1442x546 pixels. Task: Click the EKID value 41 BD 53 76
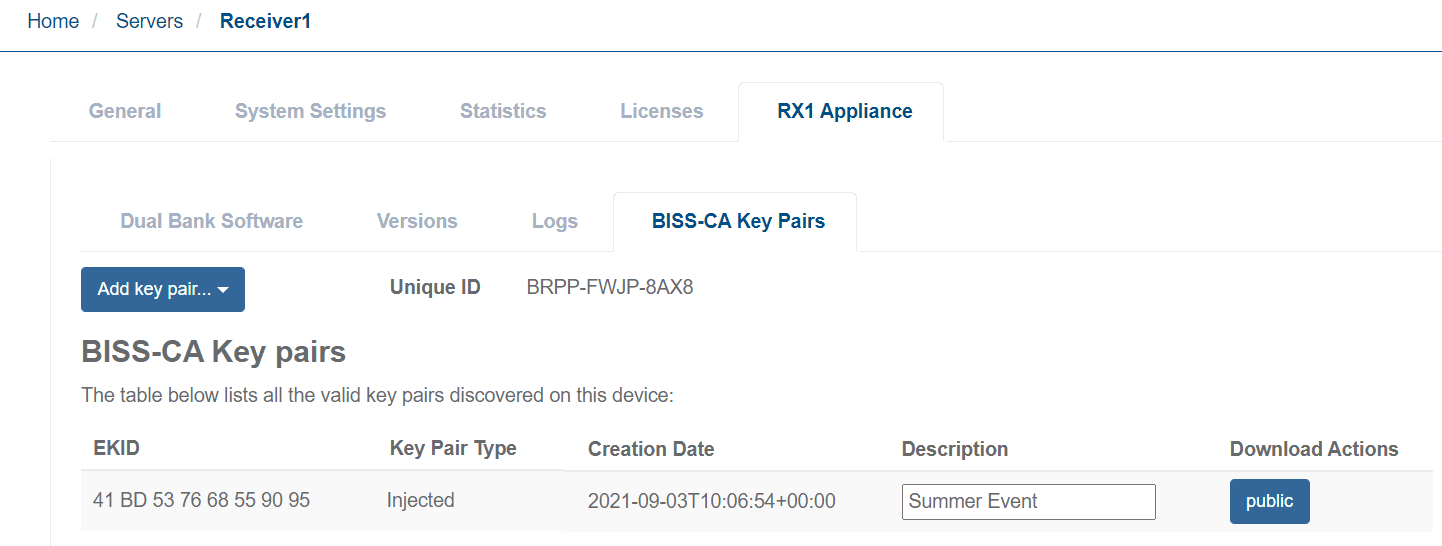coord(201,500)
